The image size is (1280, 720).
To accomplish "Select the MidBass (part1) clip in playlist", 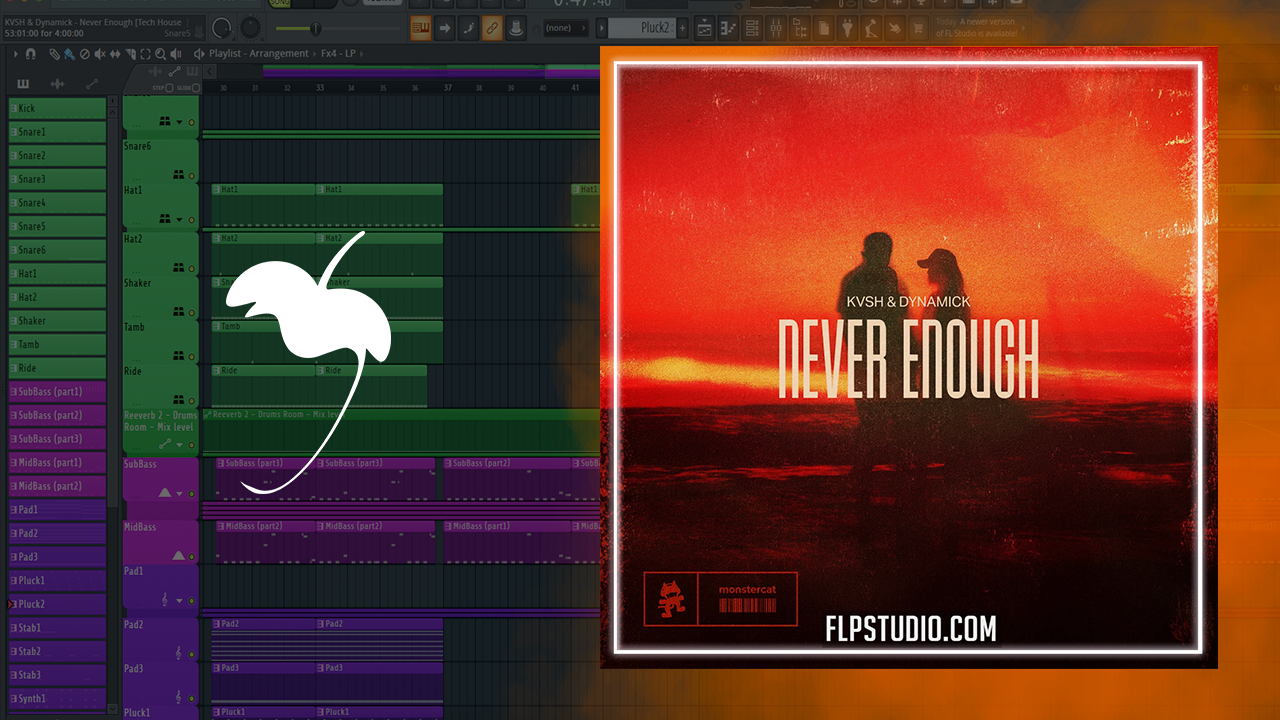I will [506, 542].
